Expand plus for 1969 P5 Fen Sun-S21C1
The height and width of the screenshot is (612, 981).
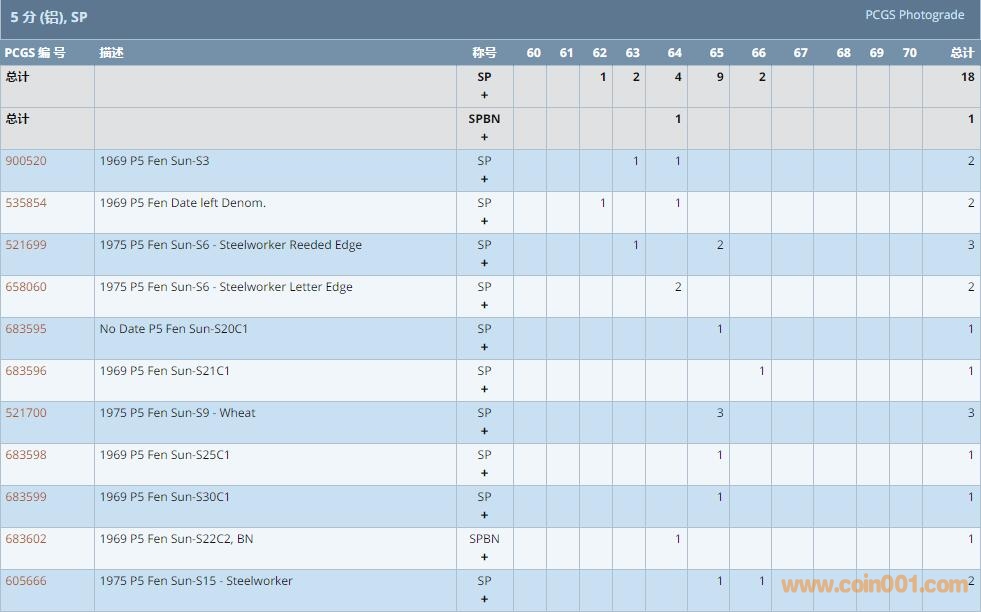coord(484,390)
